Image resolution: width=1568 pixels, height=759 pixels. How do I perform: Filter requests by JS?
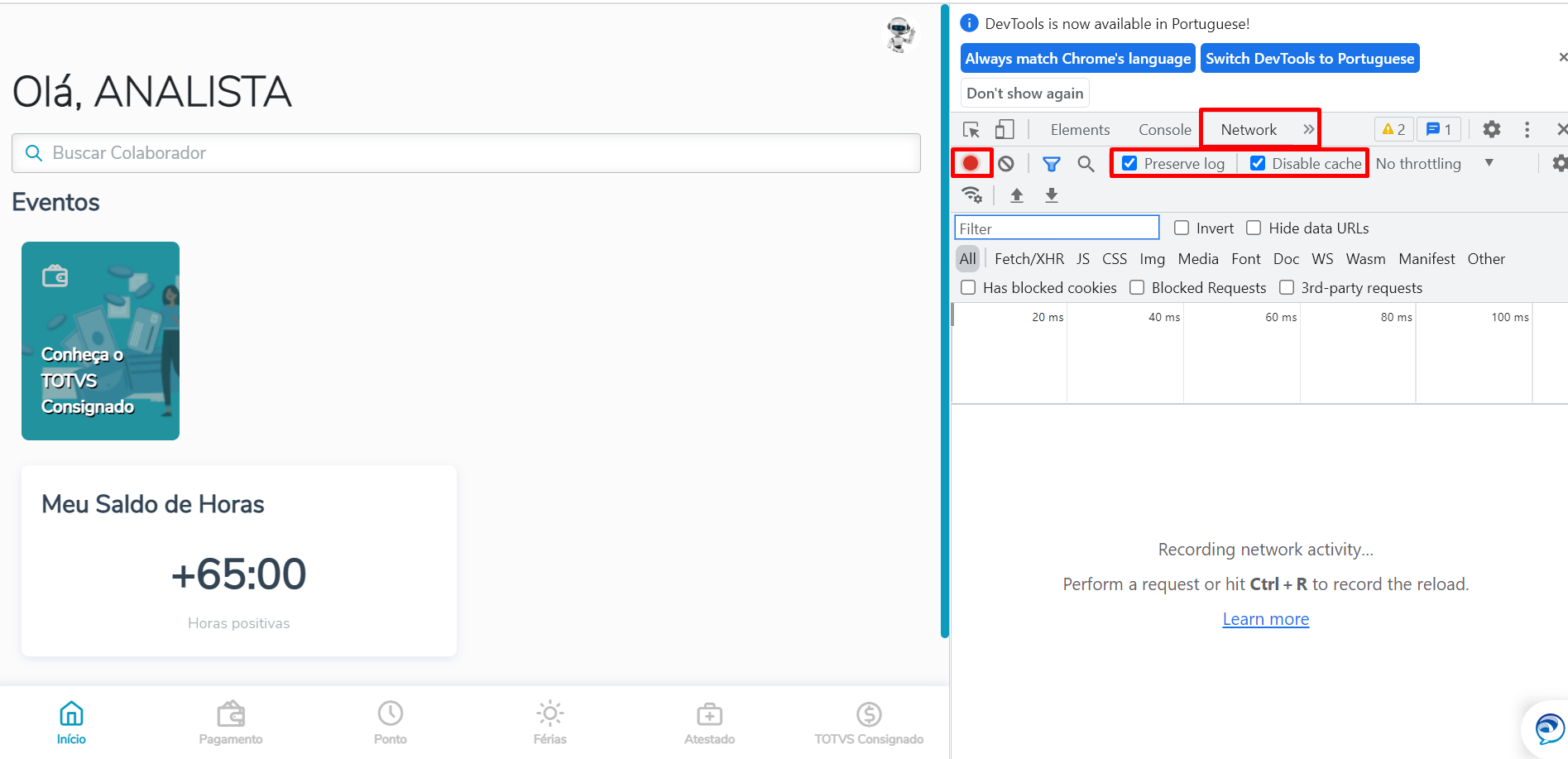[1083, 259]
